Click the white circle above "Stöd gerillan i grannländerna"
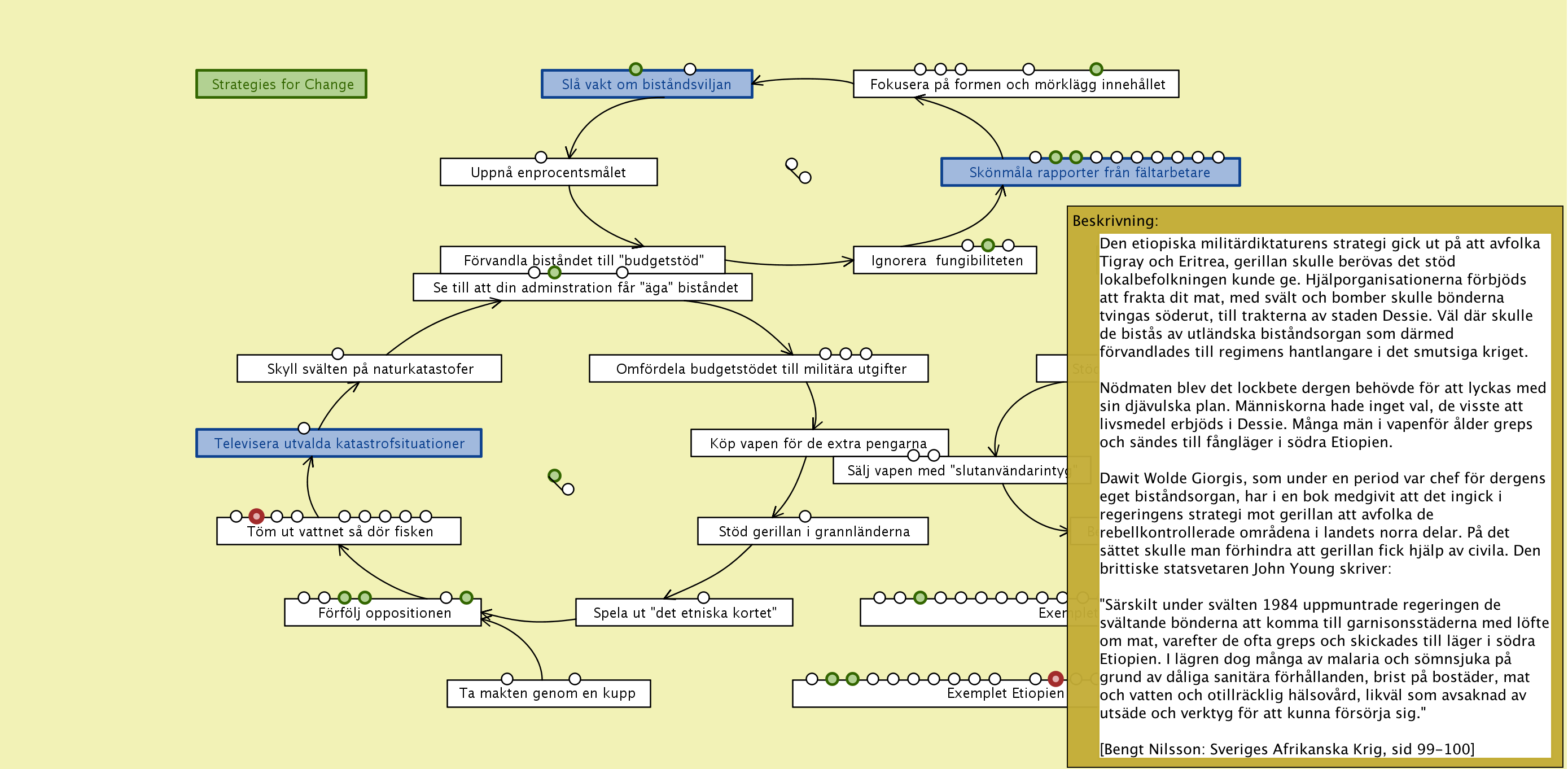 pyautogui.click(x=805, y=515)
